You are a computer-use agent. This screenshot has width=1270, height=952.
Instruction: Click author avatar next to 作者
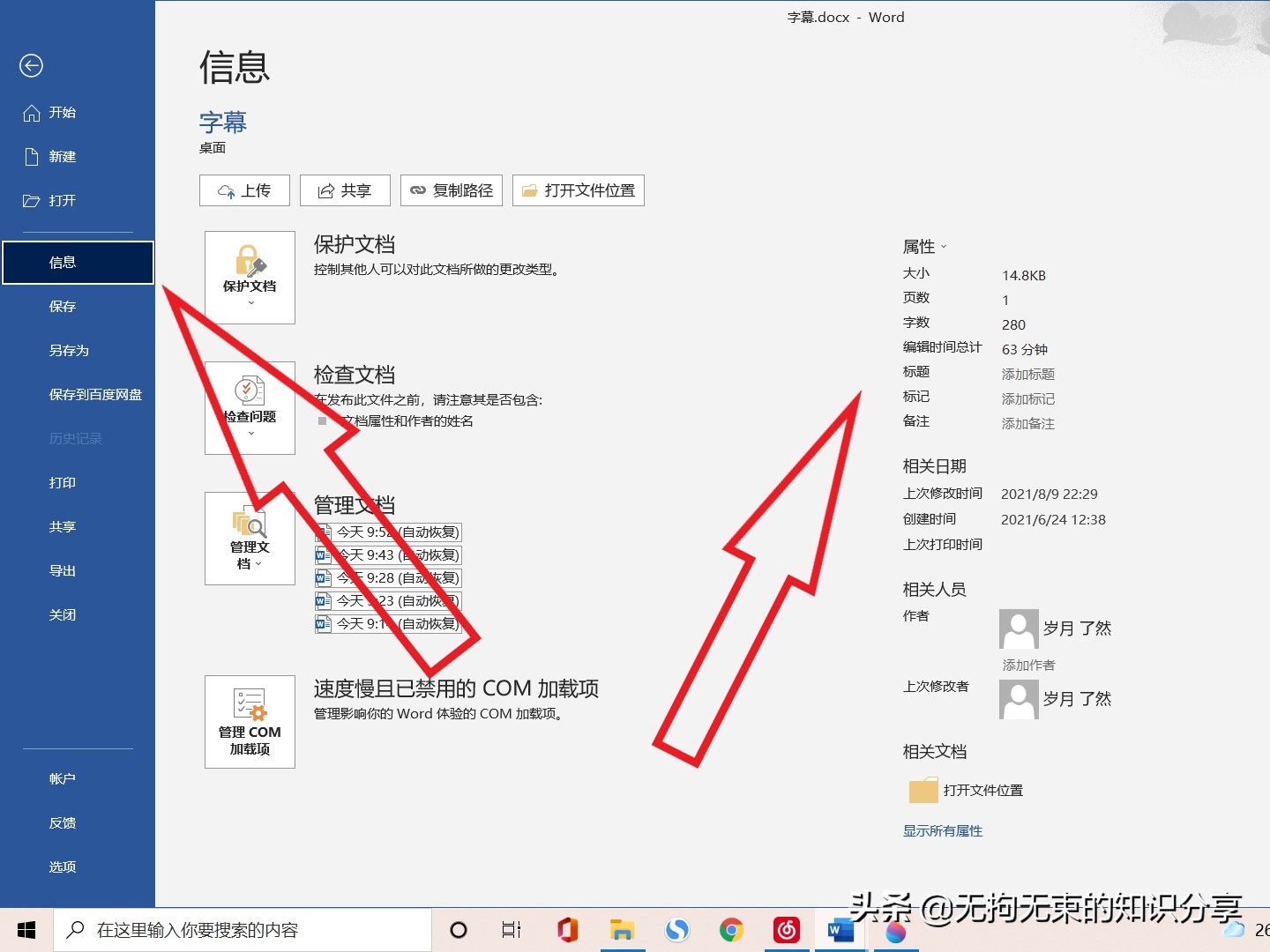coord(1019,628)
